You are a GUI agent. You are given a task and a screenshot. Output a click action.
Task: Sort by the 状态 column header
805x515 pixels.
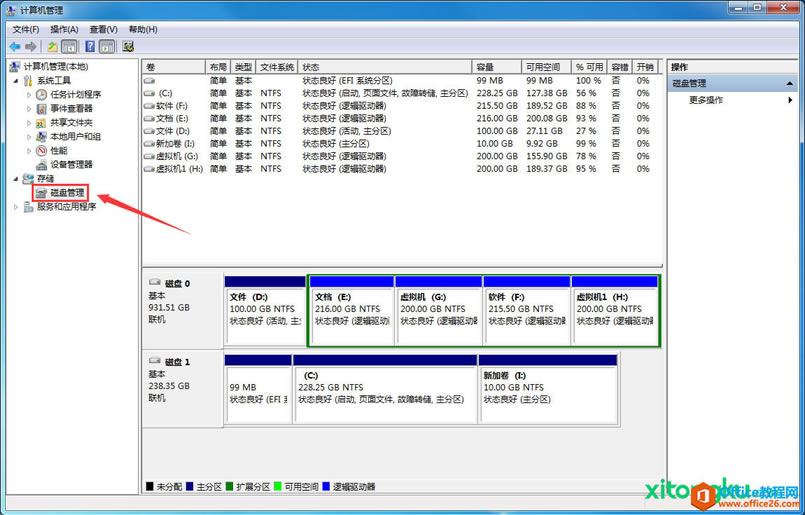point(385,67)
